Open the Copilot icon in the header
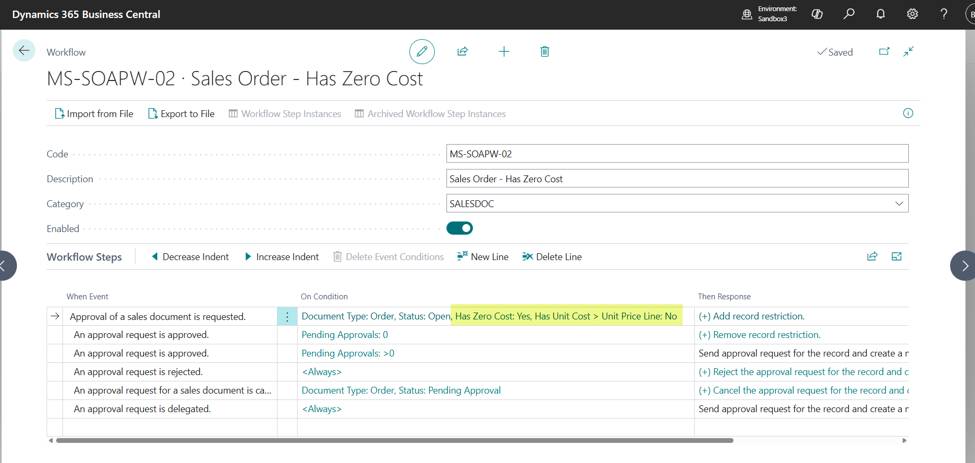Viewport: 975px width, 463px height. click(x=818, y=14)
